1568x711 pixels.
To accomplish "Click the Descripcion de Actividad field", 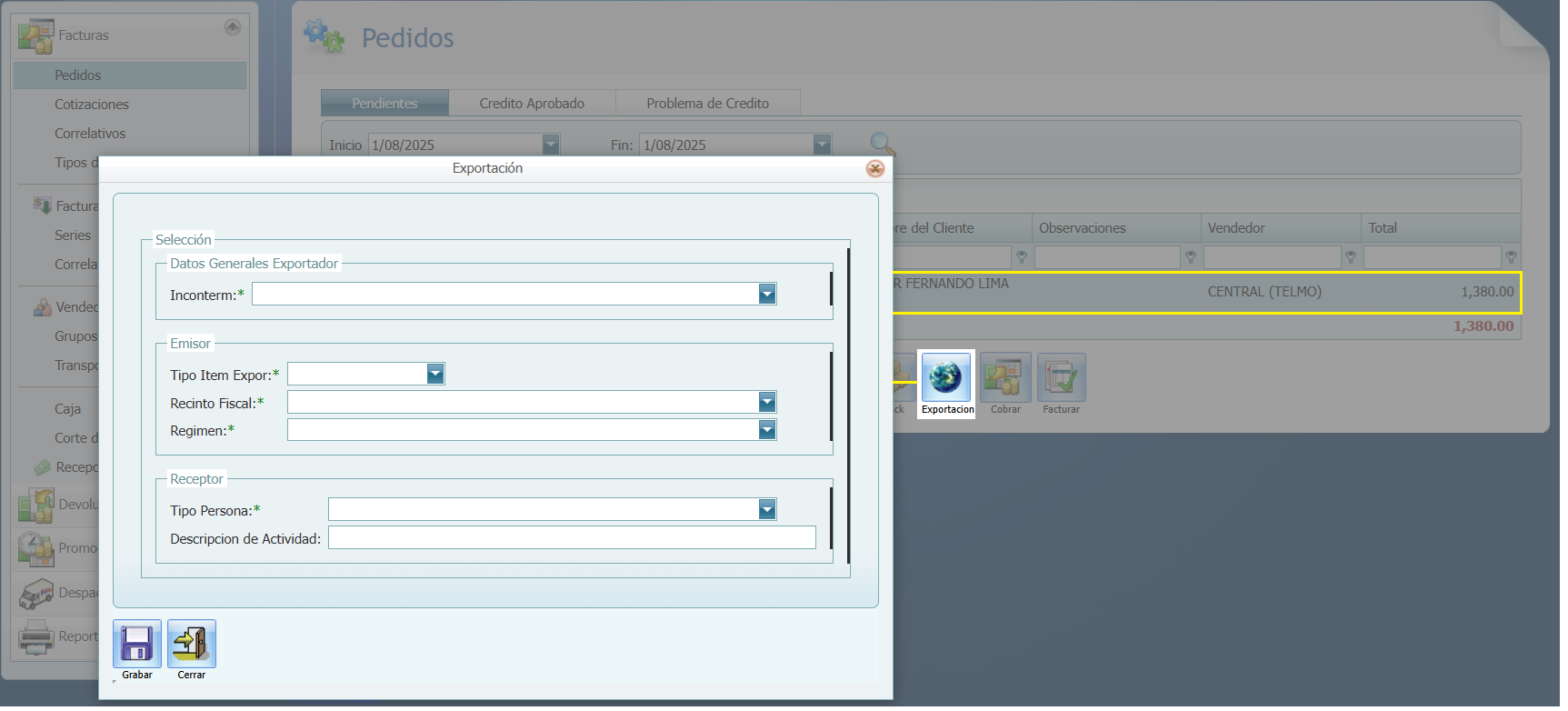I will pyautogui.click(x=571, y=538).
